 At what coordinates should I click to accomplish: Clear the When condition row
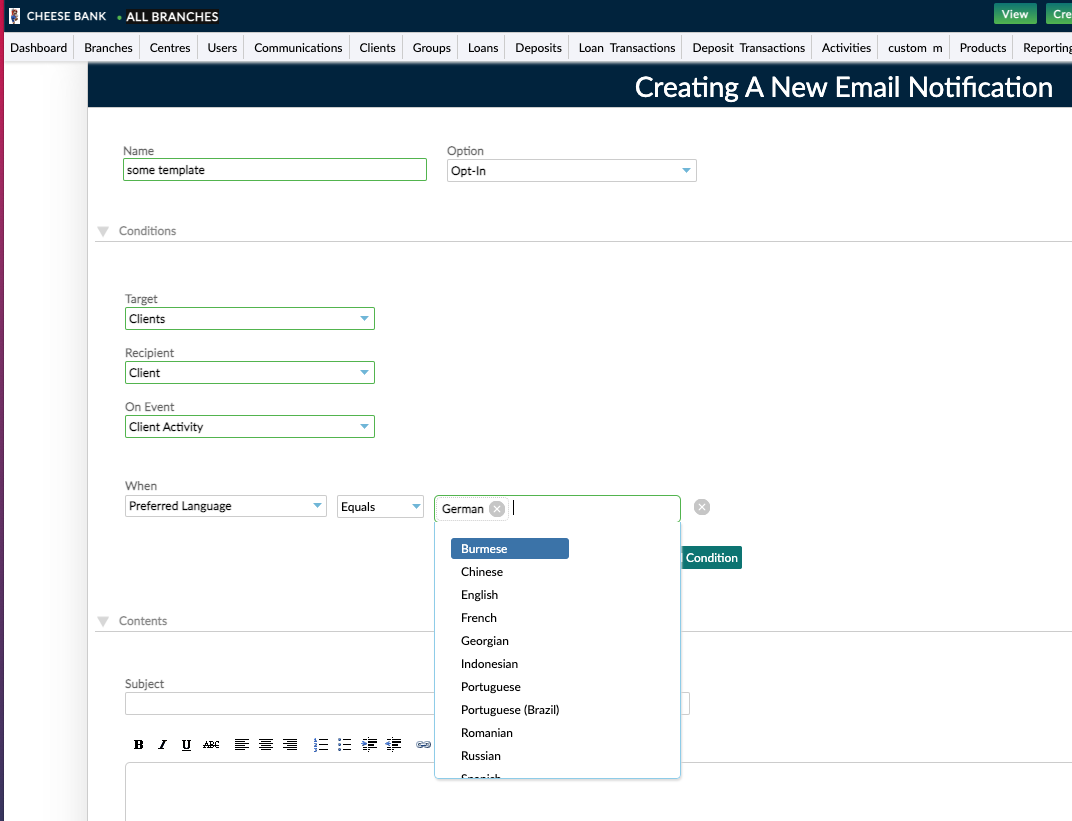tap(702, 507)
